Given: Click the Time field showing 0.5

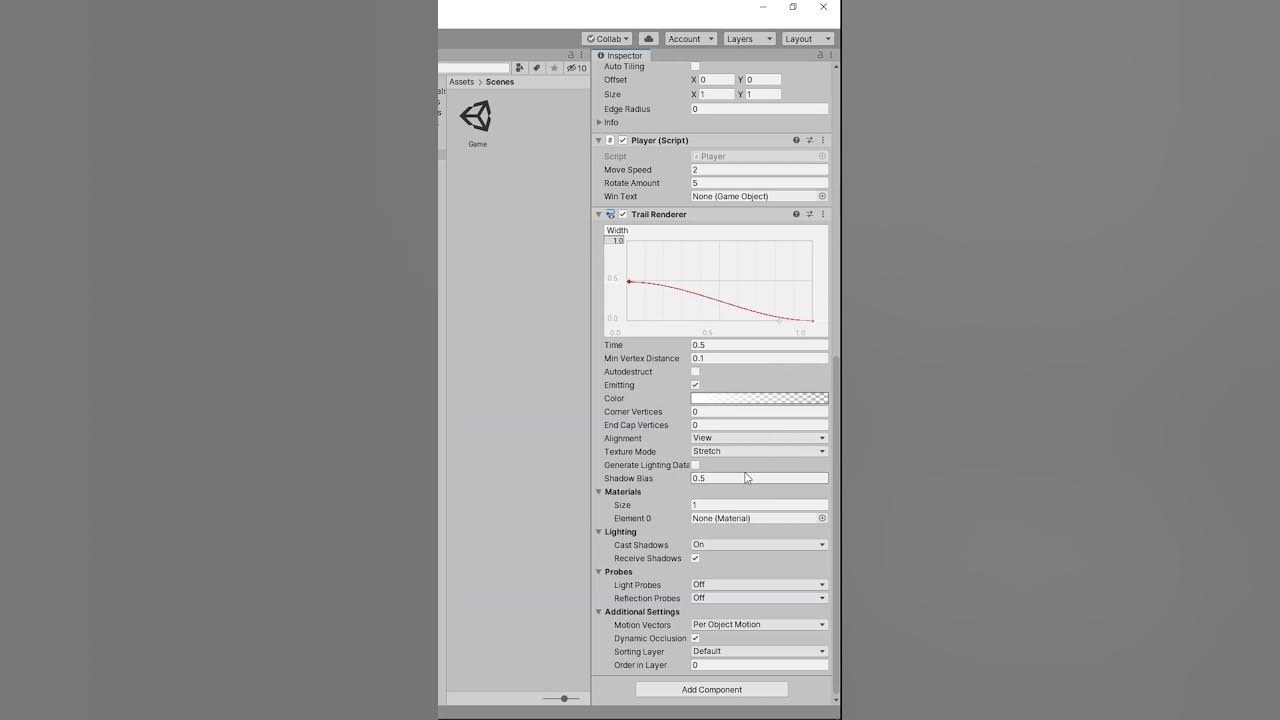Looking at the screenshot, I should [759, 345].
